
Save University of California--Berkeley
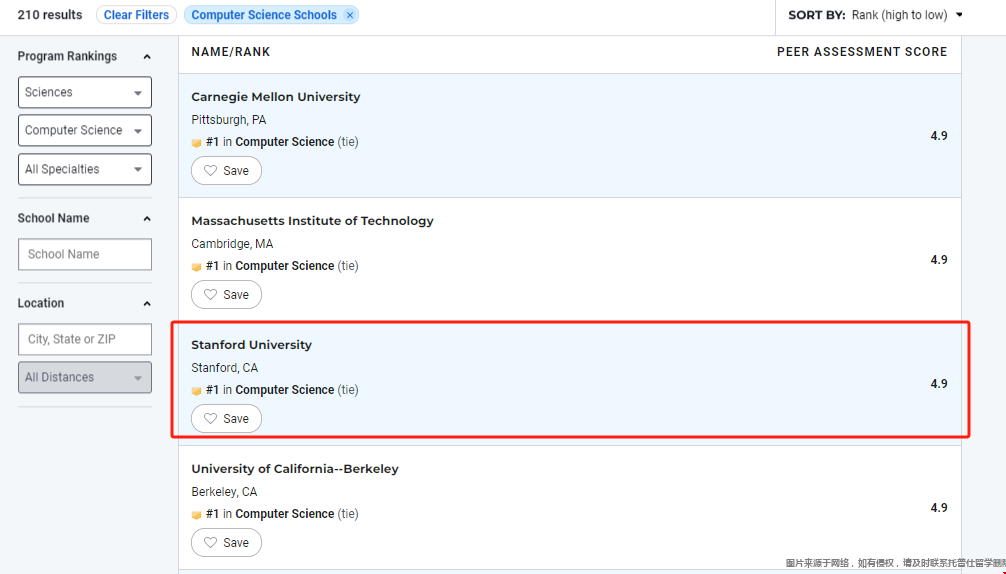coord(226,543)
